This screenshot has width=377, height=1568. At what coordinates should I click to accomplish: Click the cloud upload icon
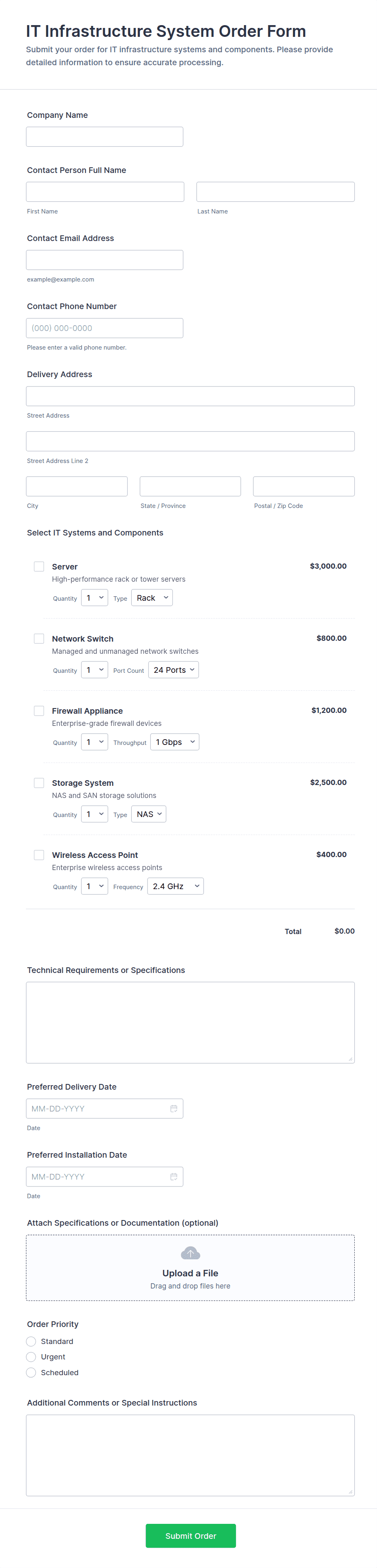pos(190,1253)
